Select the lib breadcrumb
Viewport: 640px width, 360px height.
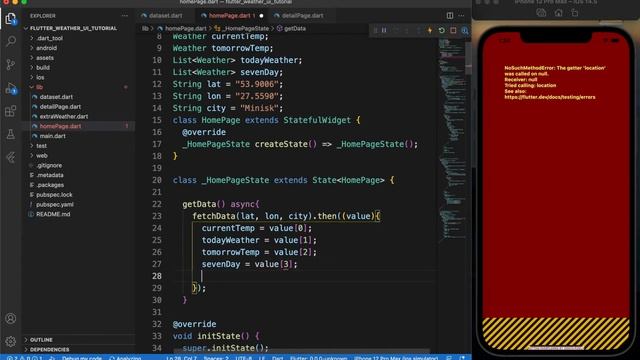(x=145, y=29)
